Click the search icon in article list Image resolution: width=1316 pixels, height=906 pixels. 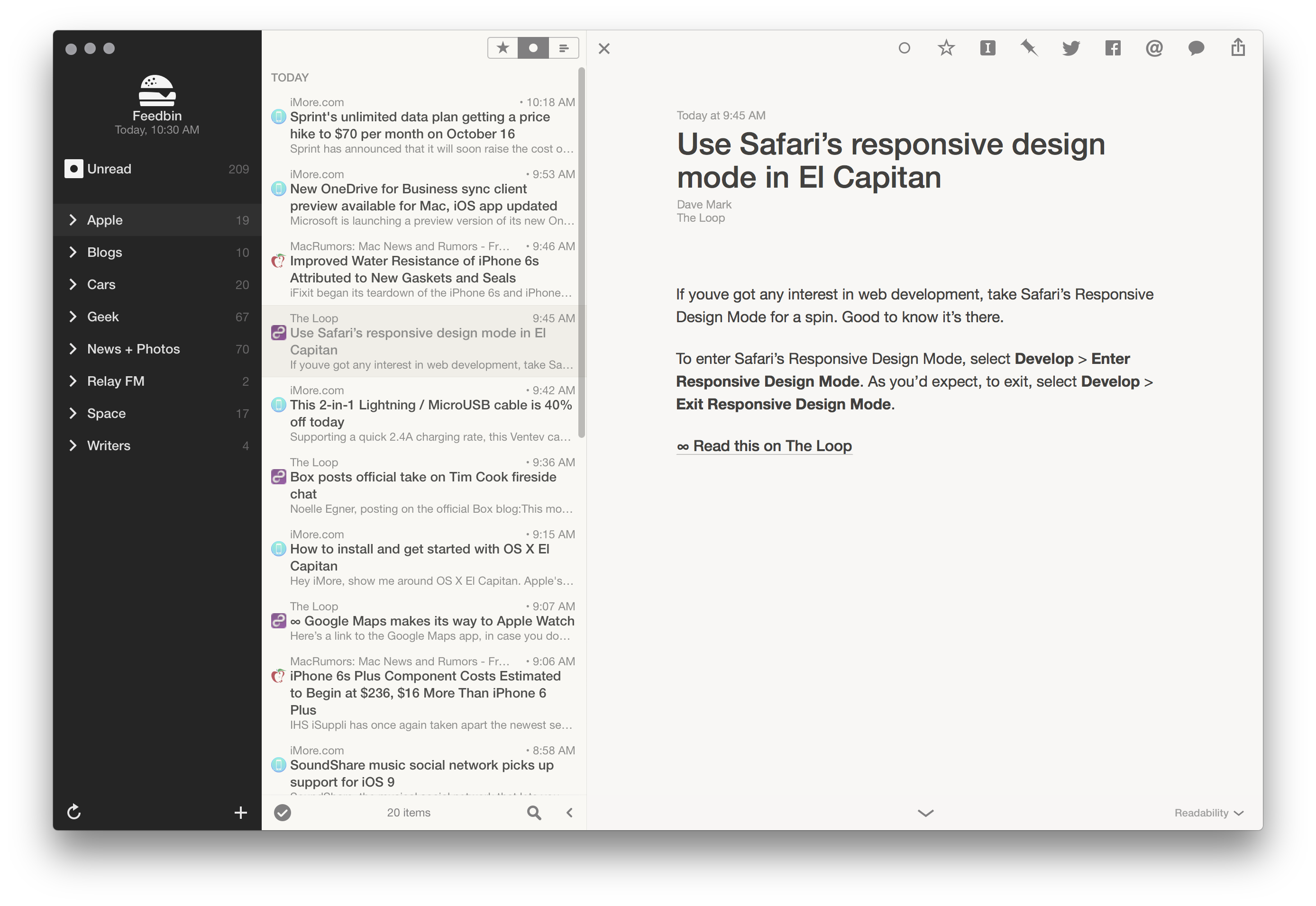point(534,811)
